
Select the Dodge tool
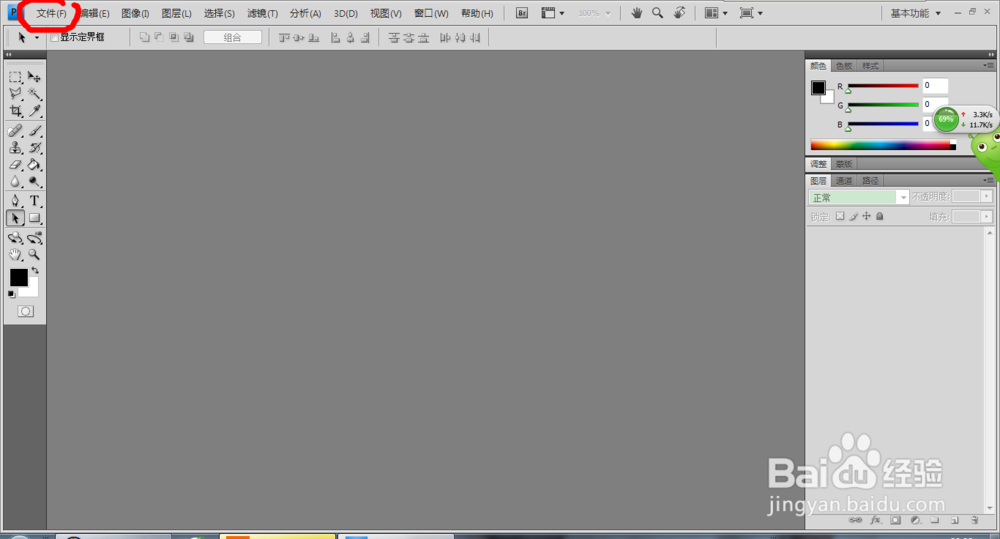pyautogui.click(x=34, y=182)
